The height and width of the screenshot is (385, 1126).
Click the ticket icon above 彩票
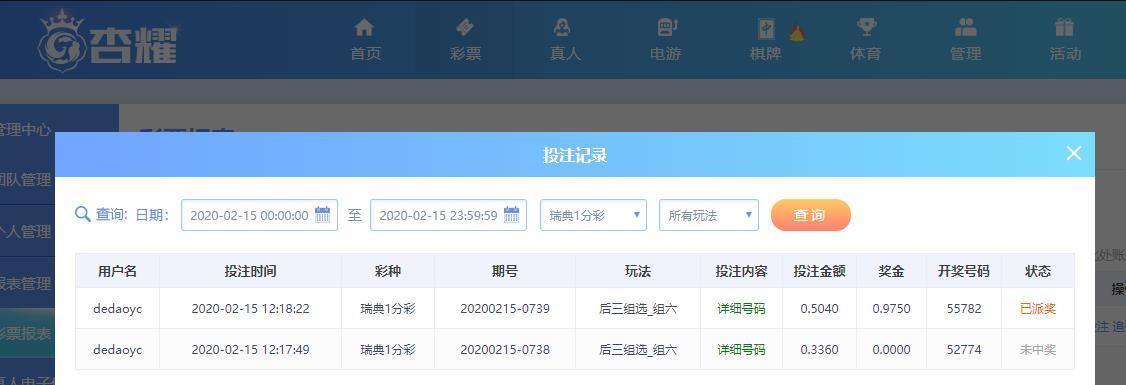(465, 27)
